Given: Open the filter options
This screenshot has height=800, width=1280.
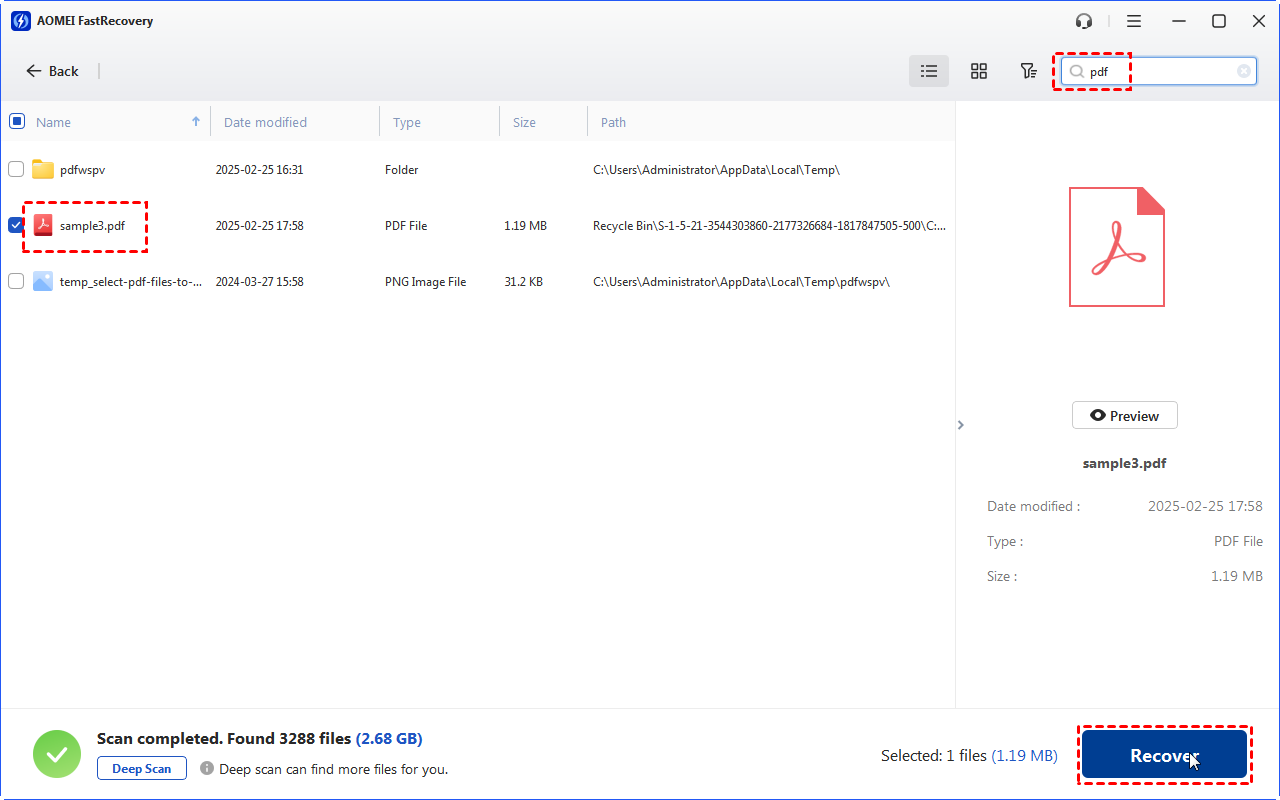Looking at the screenshot, I should coord(1027,71).
